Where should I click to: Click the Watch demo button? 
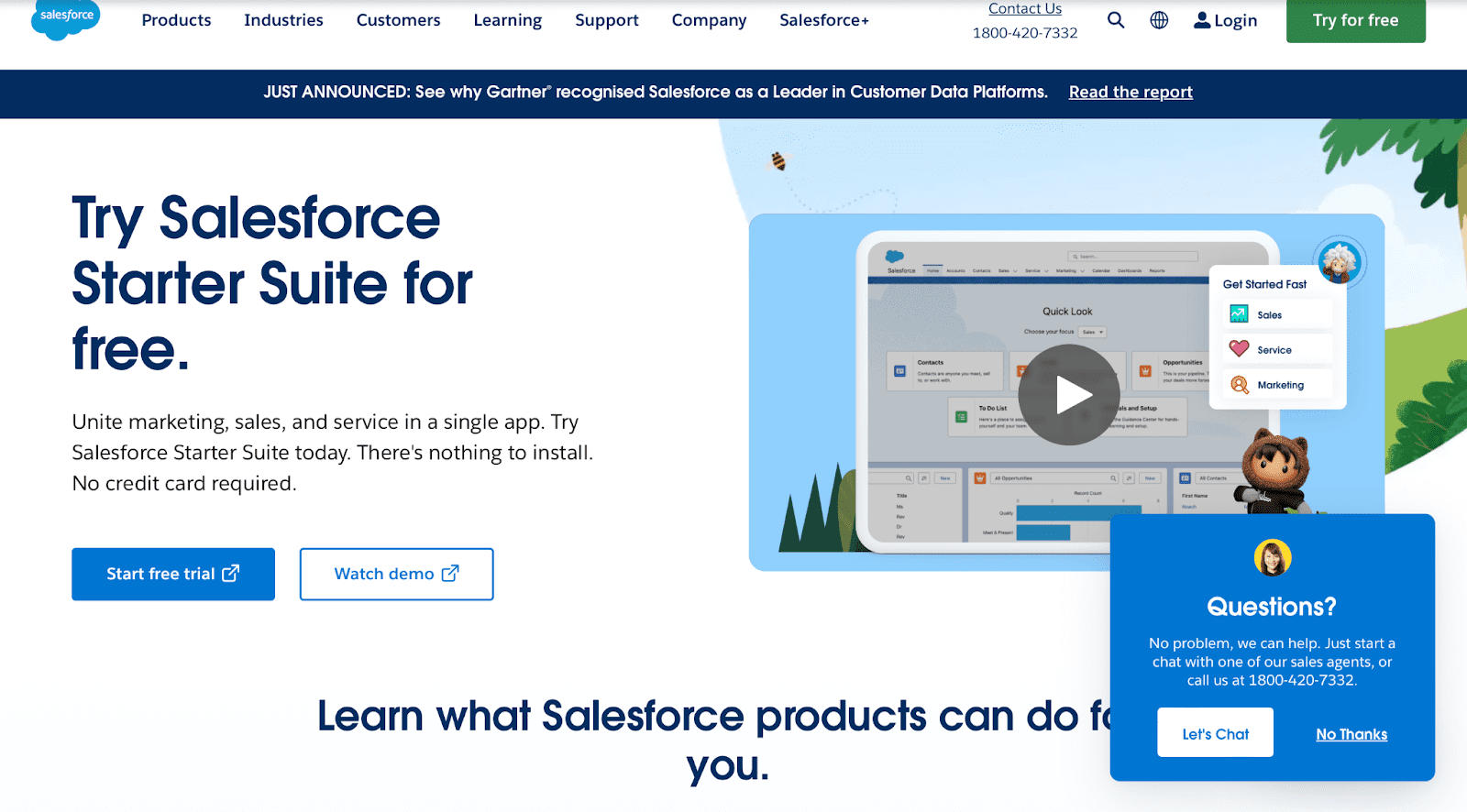tap(396, 574)
